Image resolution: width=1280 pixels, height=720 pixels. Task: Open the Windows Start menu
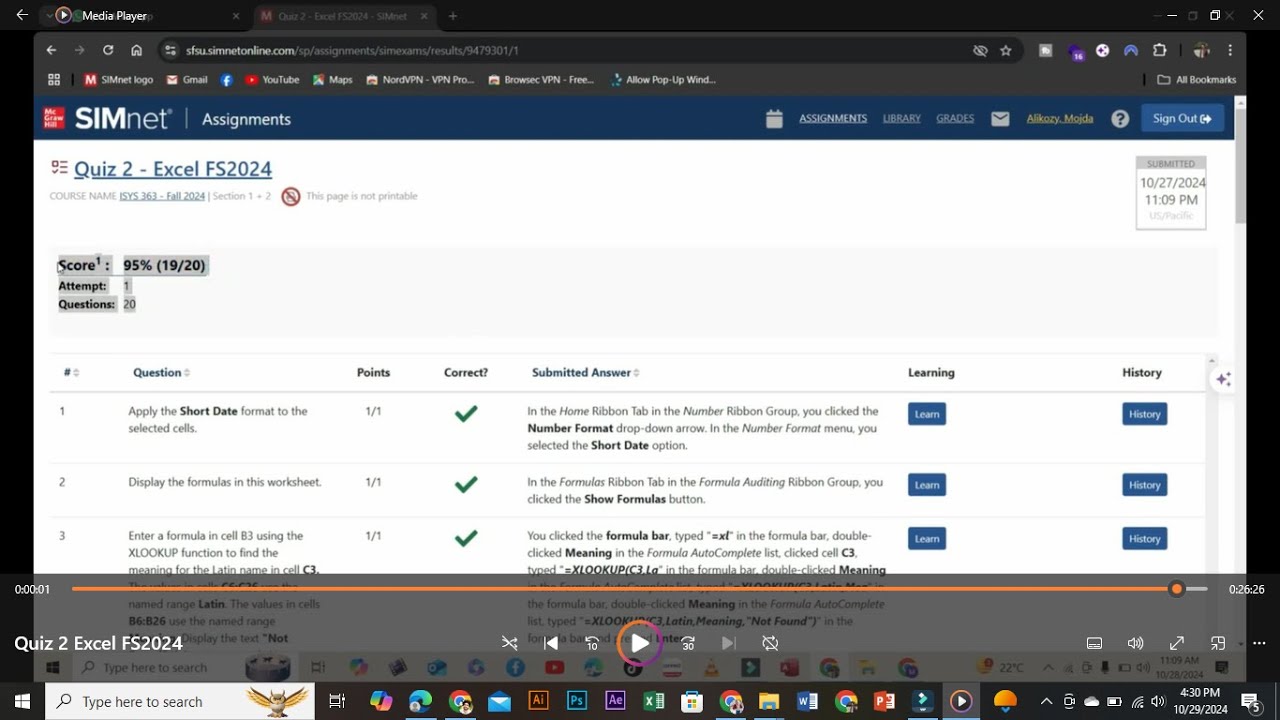tap(22, 701)
